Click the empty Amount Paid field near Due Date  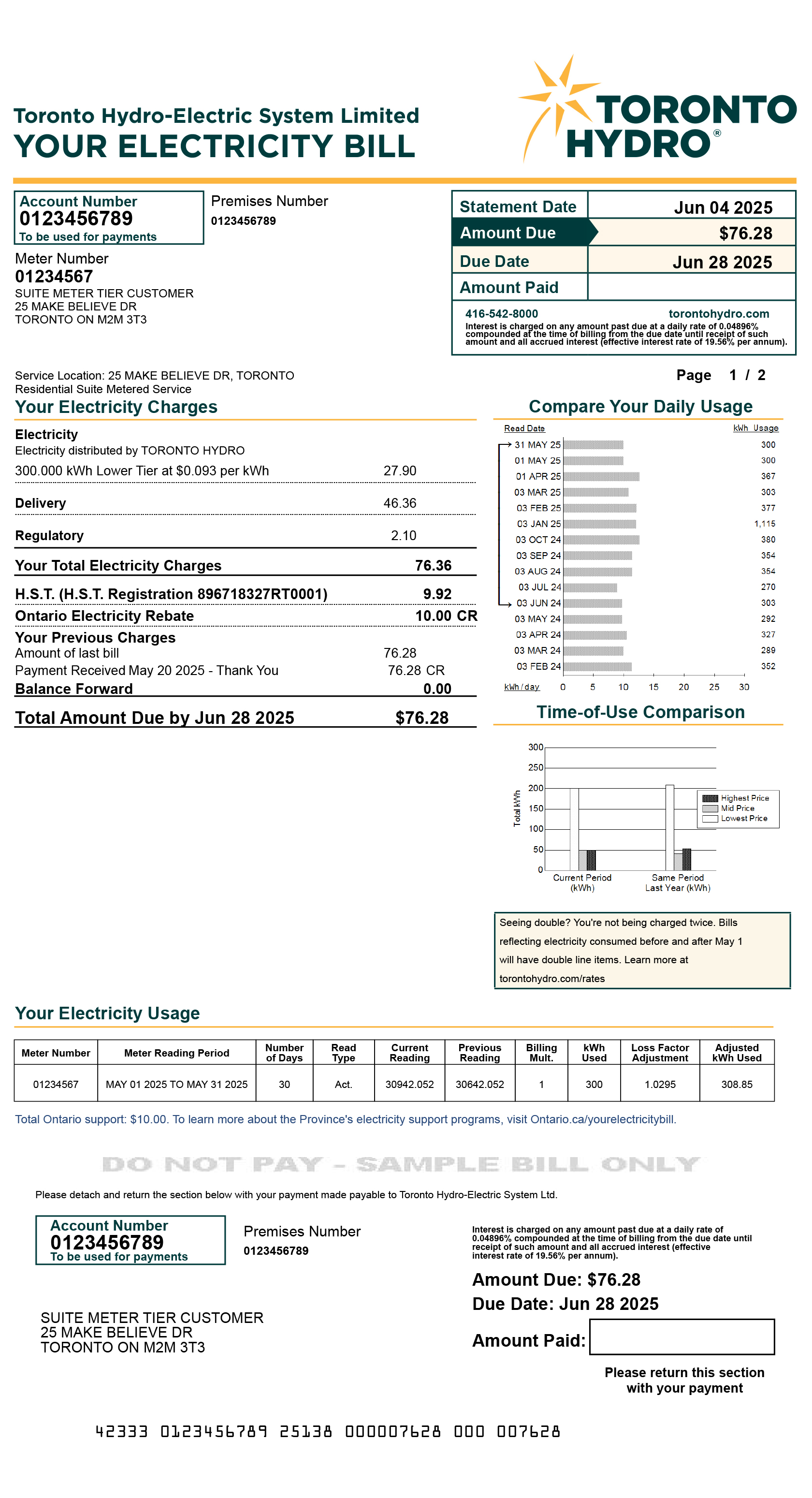pos(691,287)
